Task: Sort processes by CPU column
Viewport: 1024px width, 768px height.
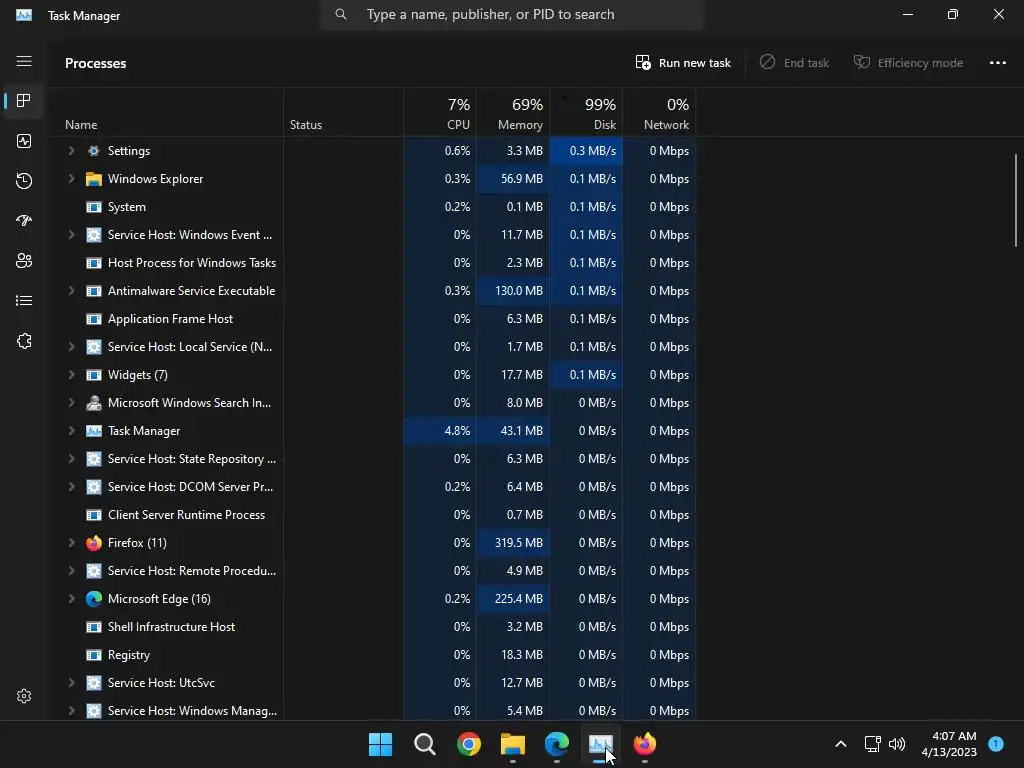Action: (x=440, y=113)
